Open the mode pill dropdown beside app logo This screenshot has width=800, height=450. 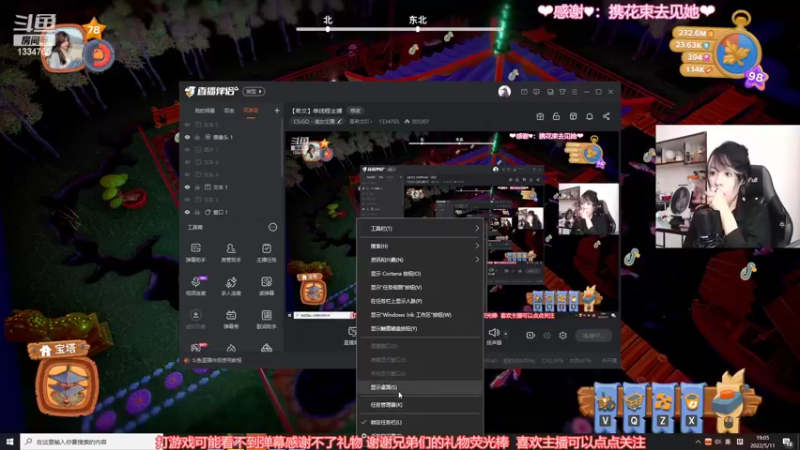point(254,91)
